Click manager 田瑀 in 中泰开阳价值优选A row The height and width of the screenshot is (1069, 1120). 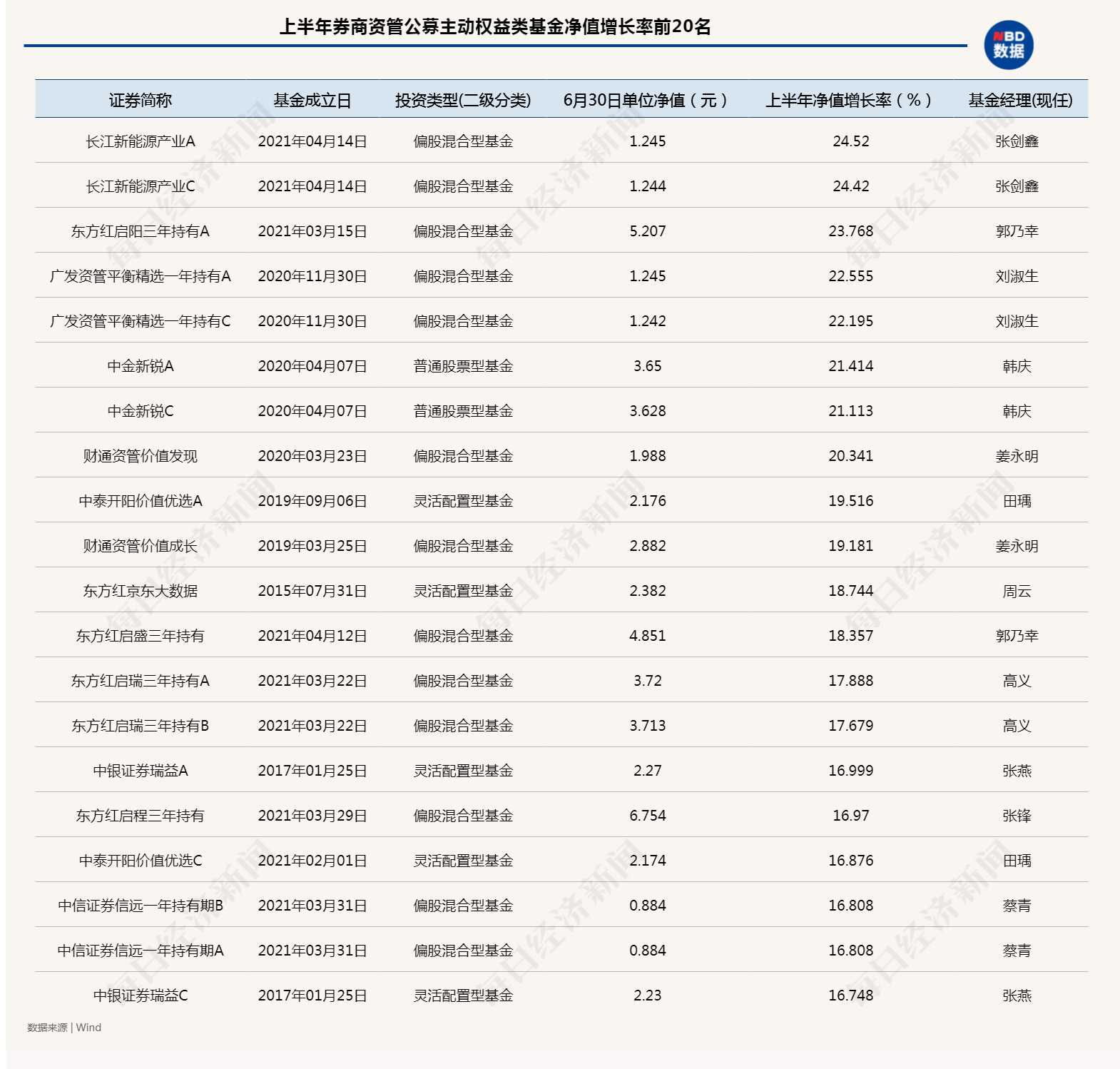tap(1017, 501)
